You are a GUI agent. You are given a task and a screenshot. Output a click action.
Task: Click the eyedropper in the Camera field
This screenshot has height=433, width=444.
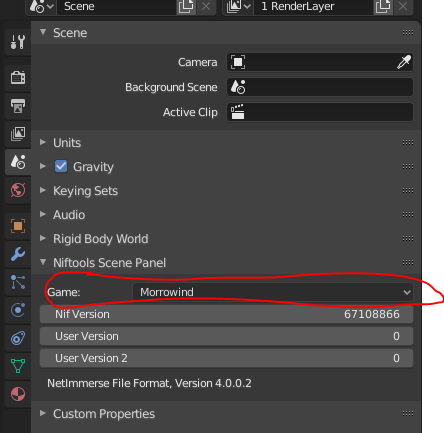404,62
